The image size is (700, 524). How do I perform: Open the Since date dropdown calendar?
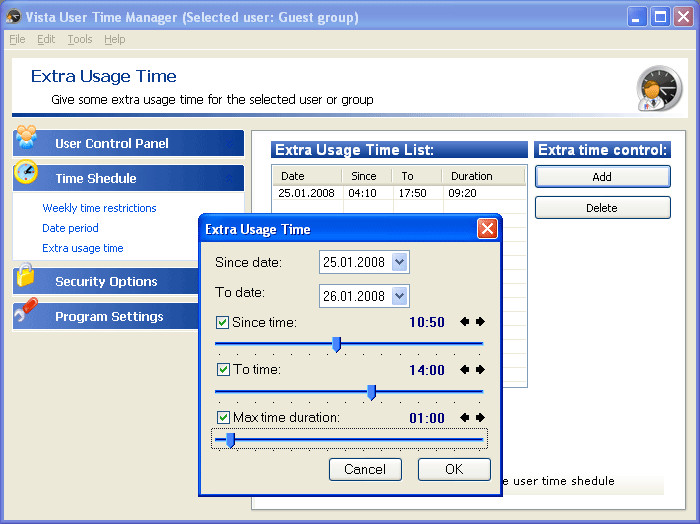pyautogui.click(x=400, y=262)
